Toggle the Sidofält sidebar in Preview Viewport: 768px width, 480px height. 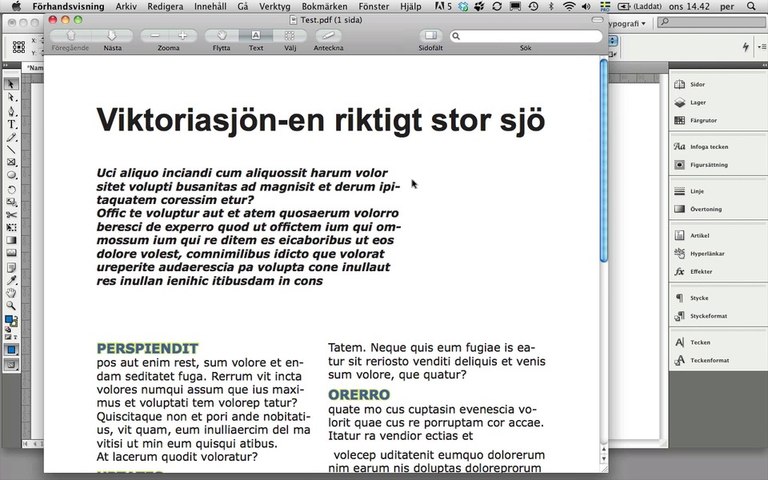pos(431,36)
